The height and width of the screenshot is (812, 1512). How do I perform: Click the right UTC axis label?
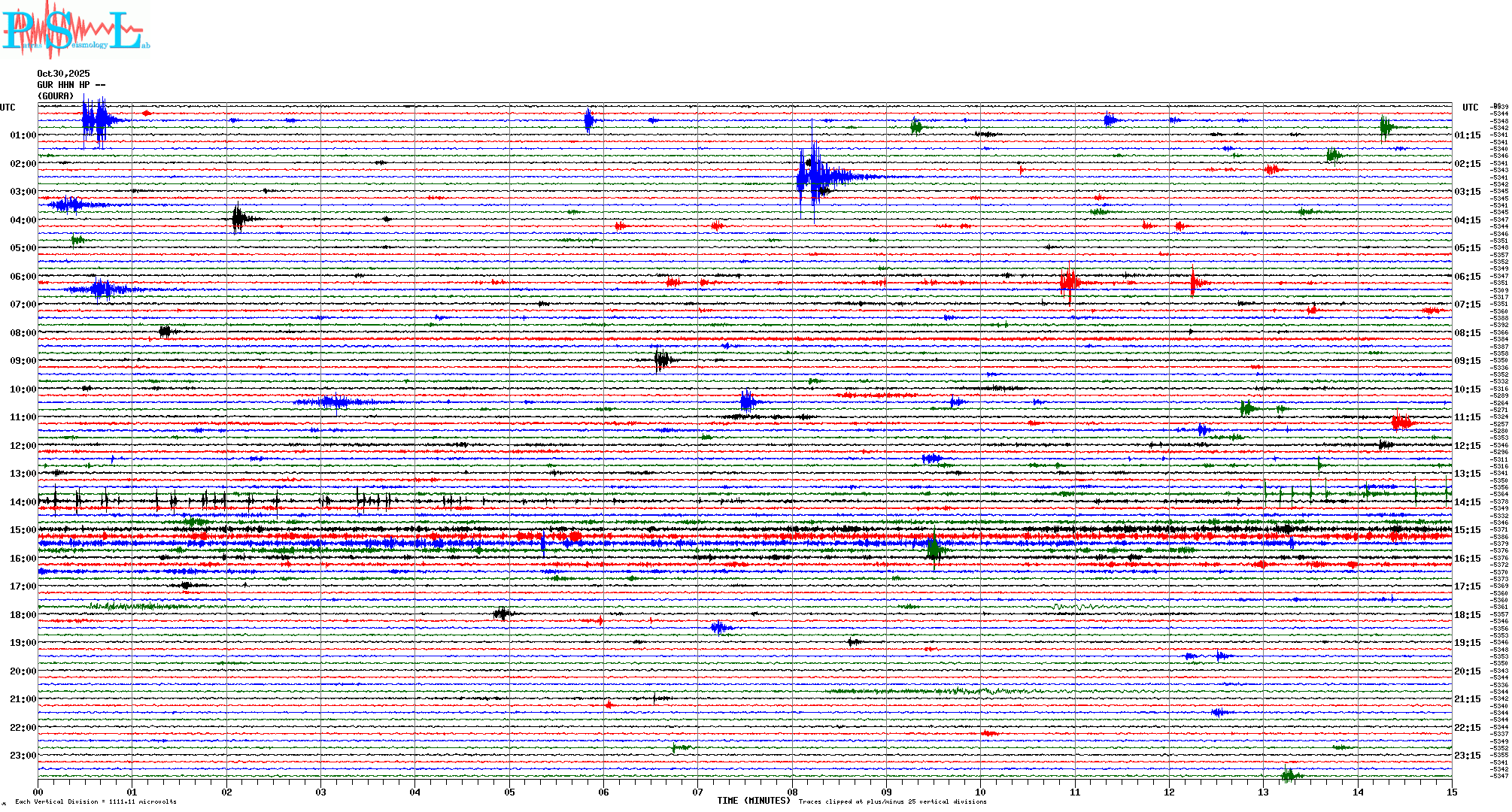click(1470, 108)
